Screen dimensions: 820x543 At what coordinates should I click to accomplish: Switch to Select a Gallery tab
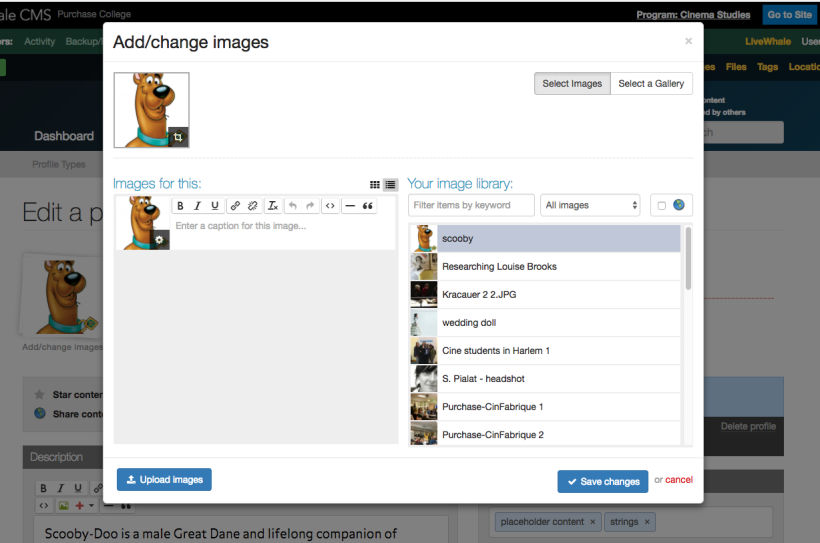(651, 84)
